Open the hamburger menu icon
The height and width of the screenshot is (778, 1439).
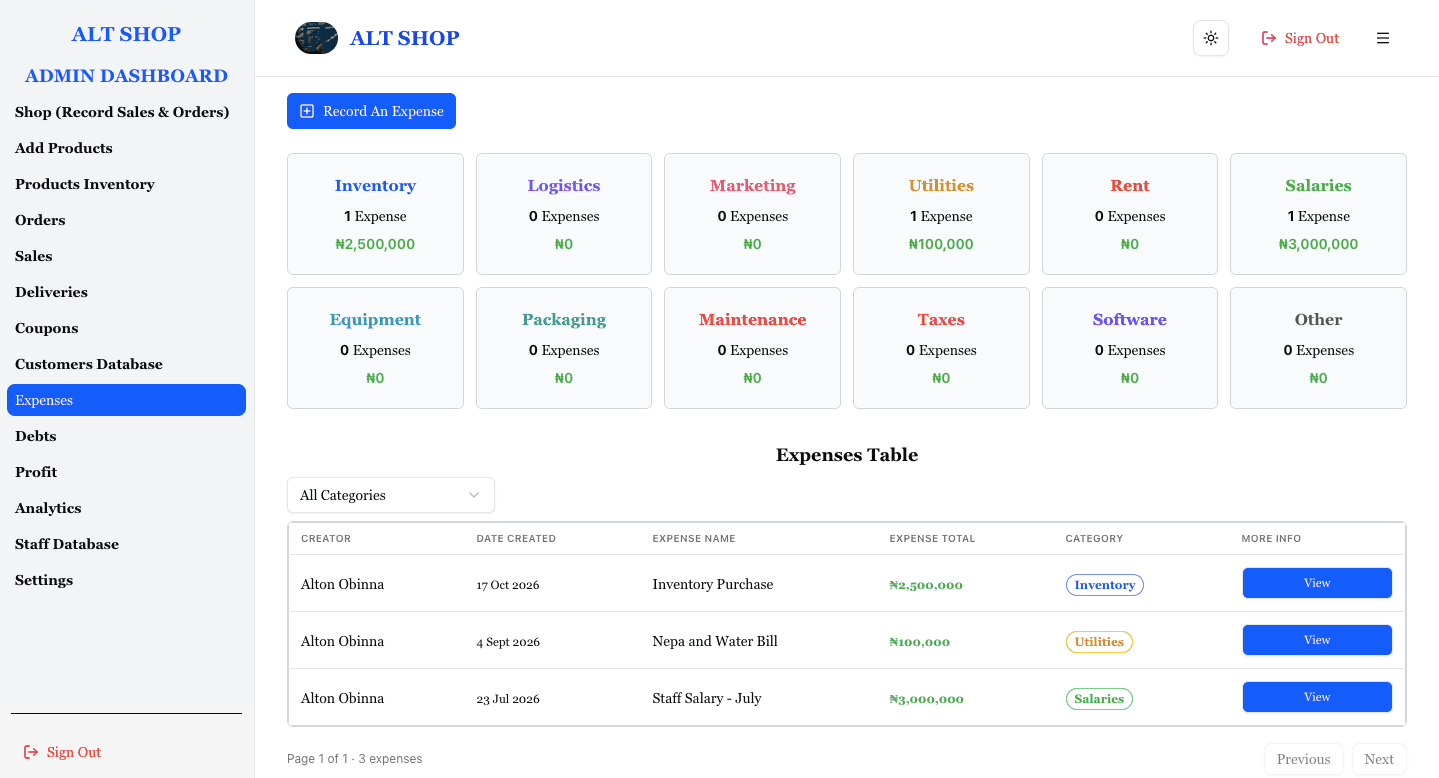(x=1383, y=38)
